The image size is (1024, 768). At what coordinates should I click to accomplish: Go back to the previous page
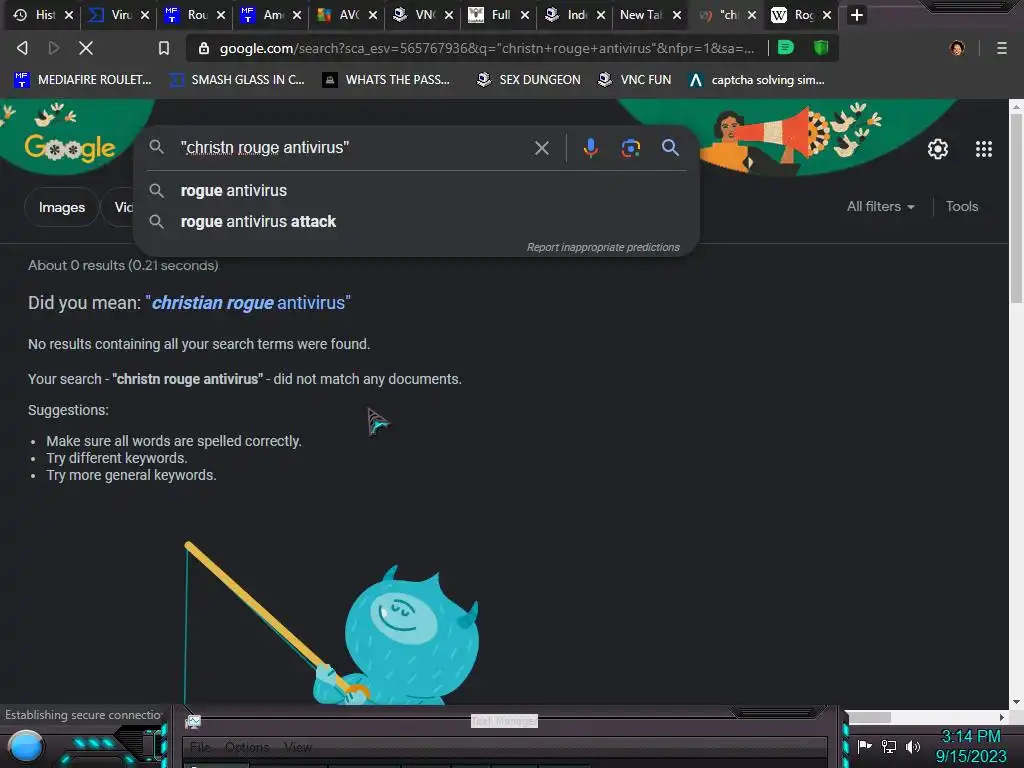pos(22,48)
